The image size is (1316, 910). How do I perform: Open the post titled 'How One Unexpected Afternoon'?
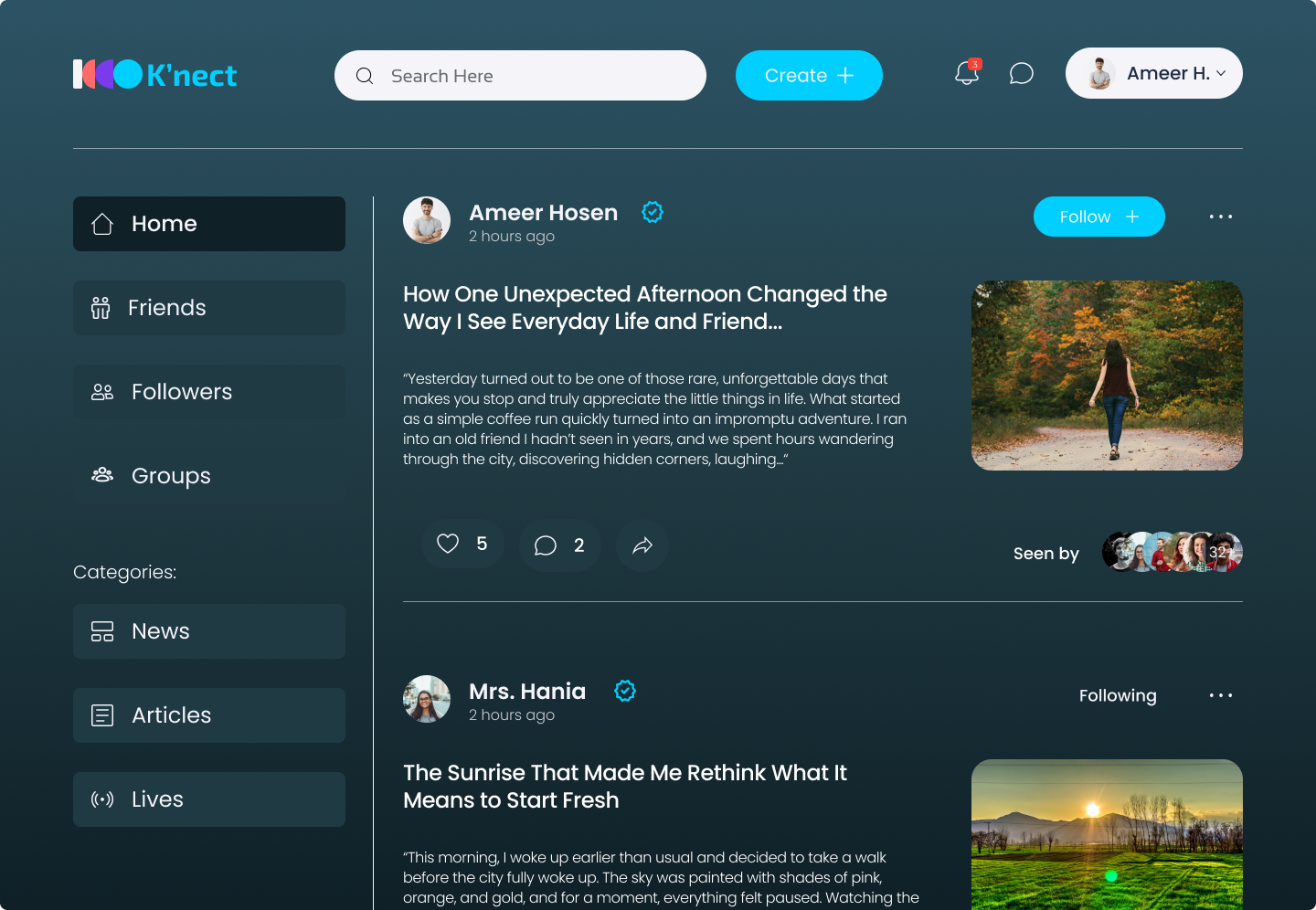(644, 308)
